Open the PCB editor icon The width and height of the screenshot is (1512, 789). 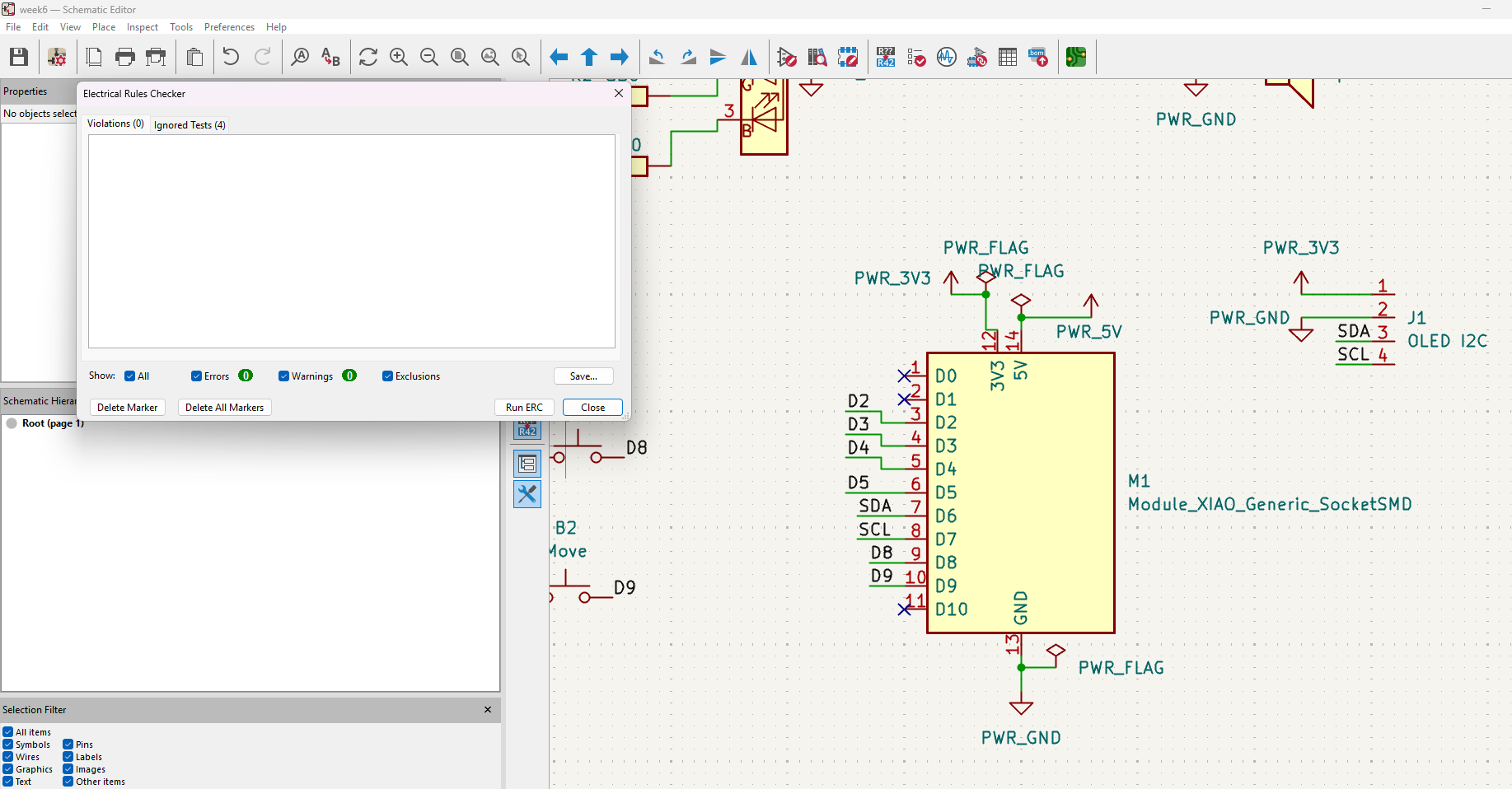1076,57
